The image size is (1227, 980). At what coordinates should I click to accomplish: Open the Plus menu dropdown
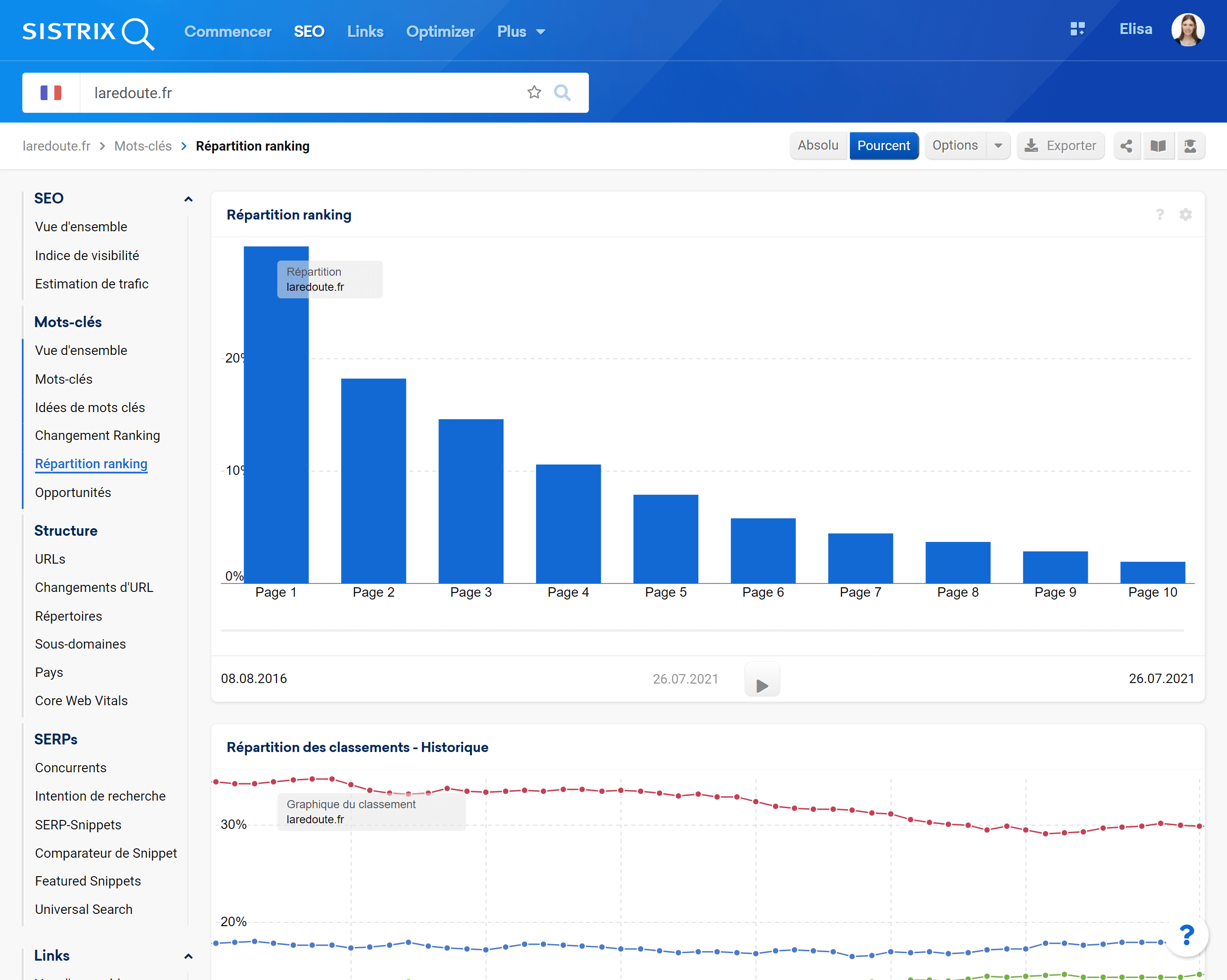click(521, 32)
